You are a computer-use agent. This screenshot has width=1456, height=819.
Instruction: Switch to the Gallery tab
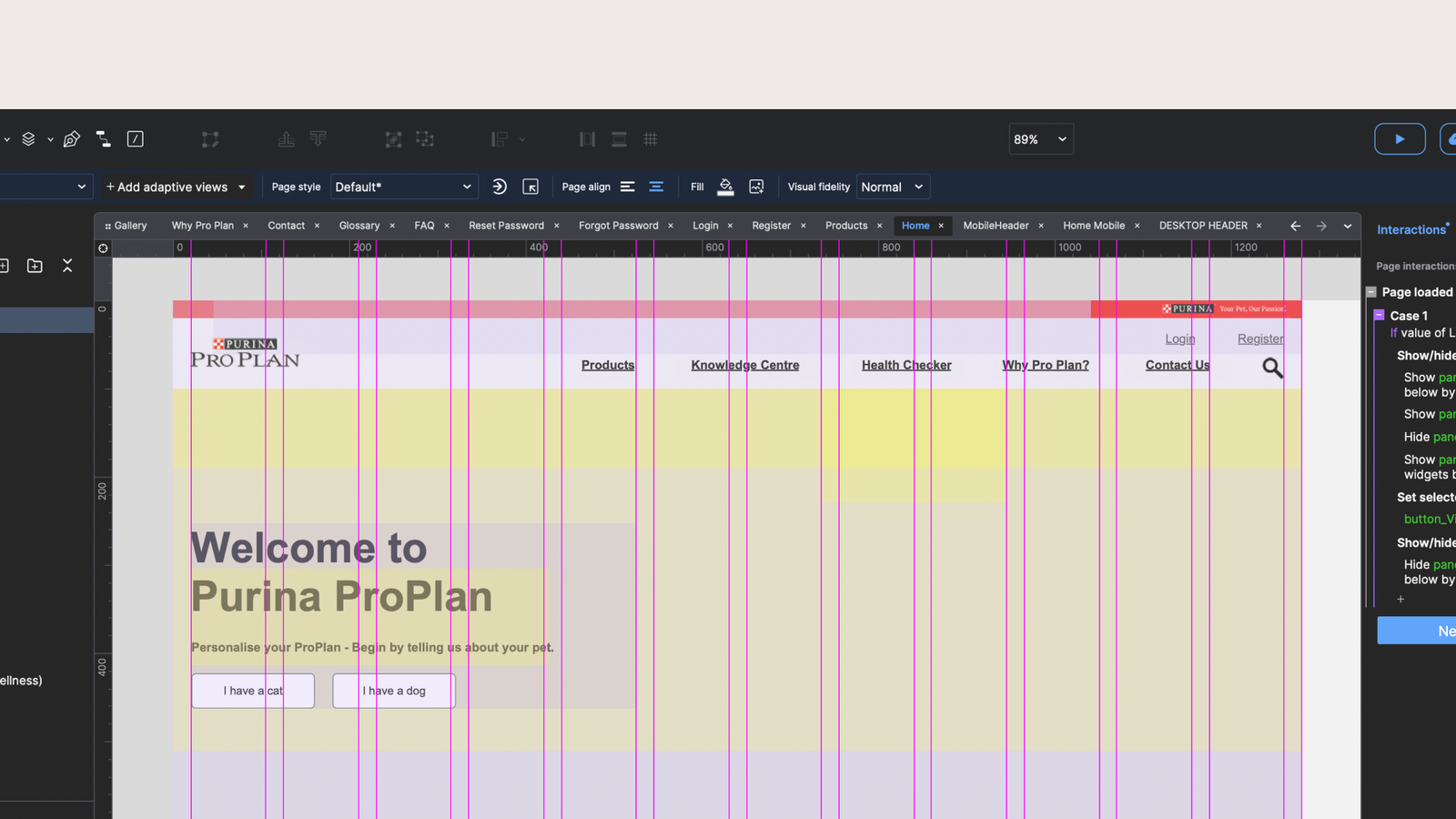[126, 226]
